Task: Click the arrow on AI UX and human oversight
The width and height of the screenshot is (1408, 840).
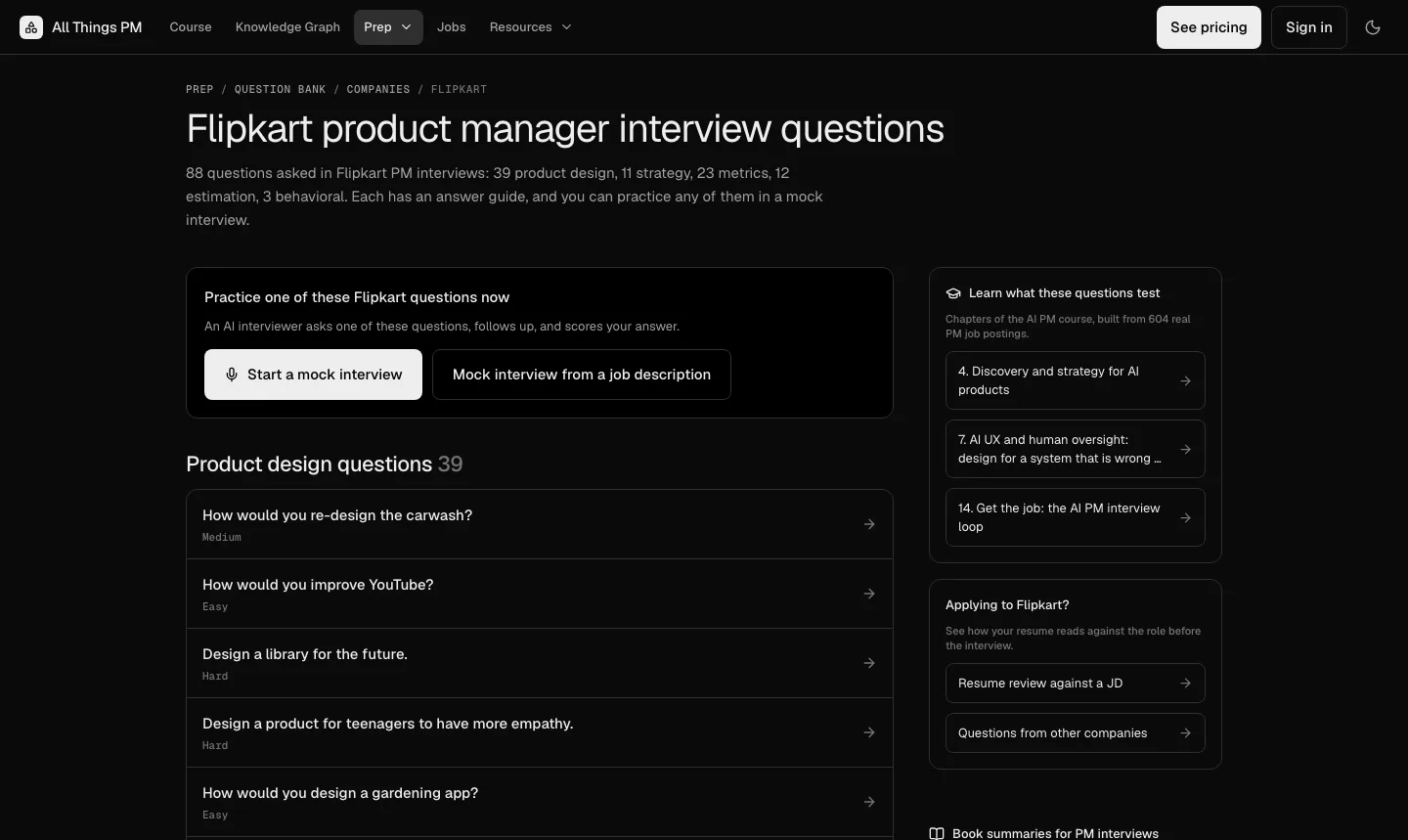Action: pos(1185,449)
